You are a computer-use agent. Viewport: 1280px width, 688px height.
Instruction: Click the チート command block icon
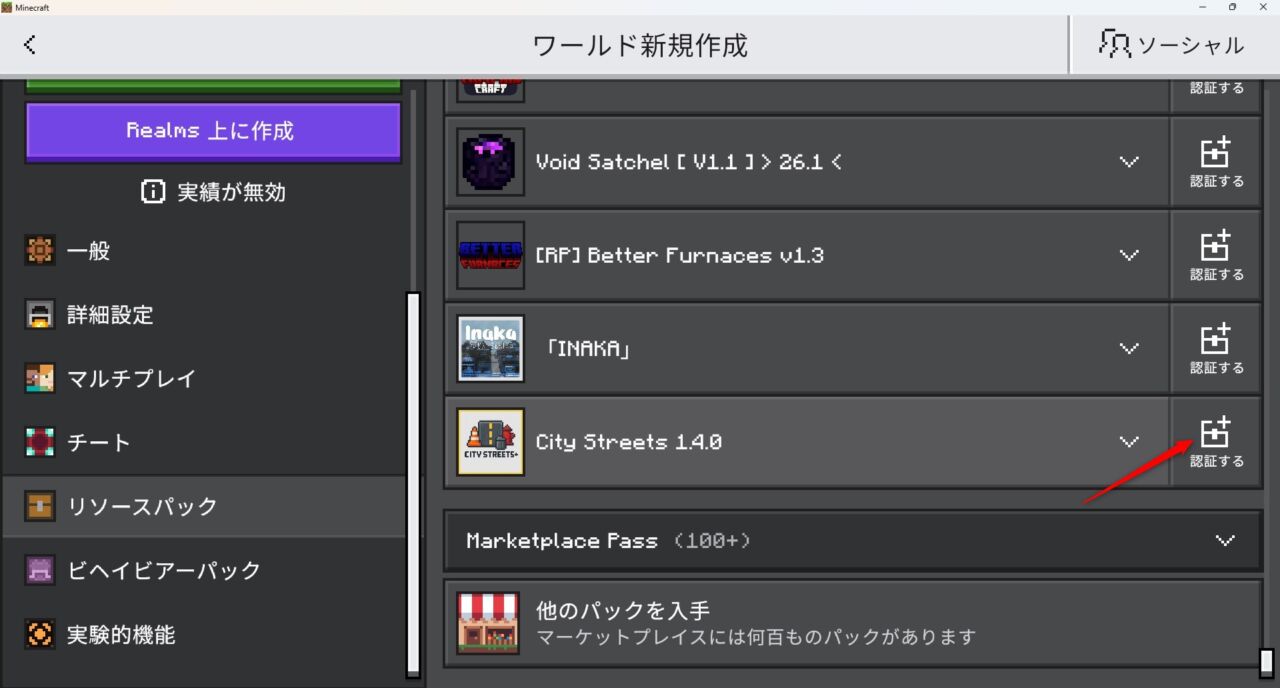(40, 443)
